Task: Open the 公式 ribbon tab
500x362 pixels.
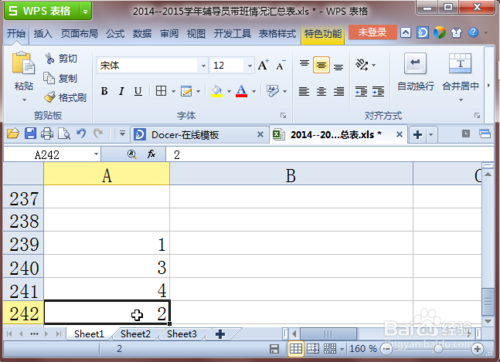Action: tap(115, 33)
